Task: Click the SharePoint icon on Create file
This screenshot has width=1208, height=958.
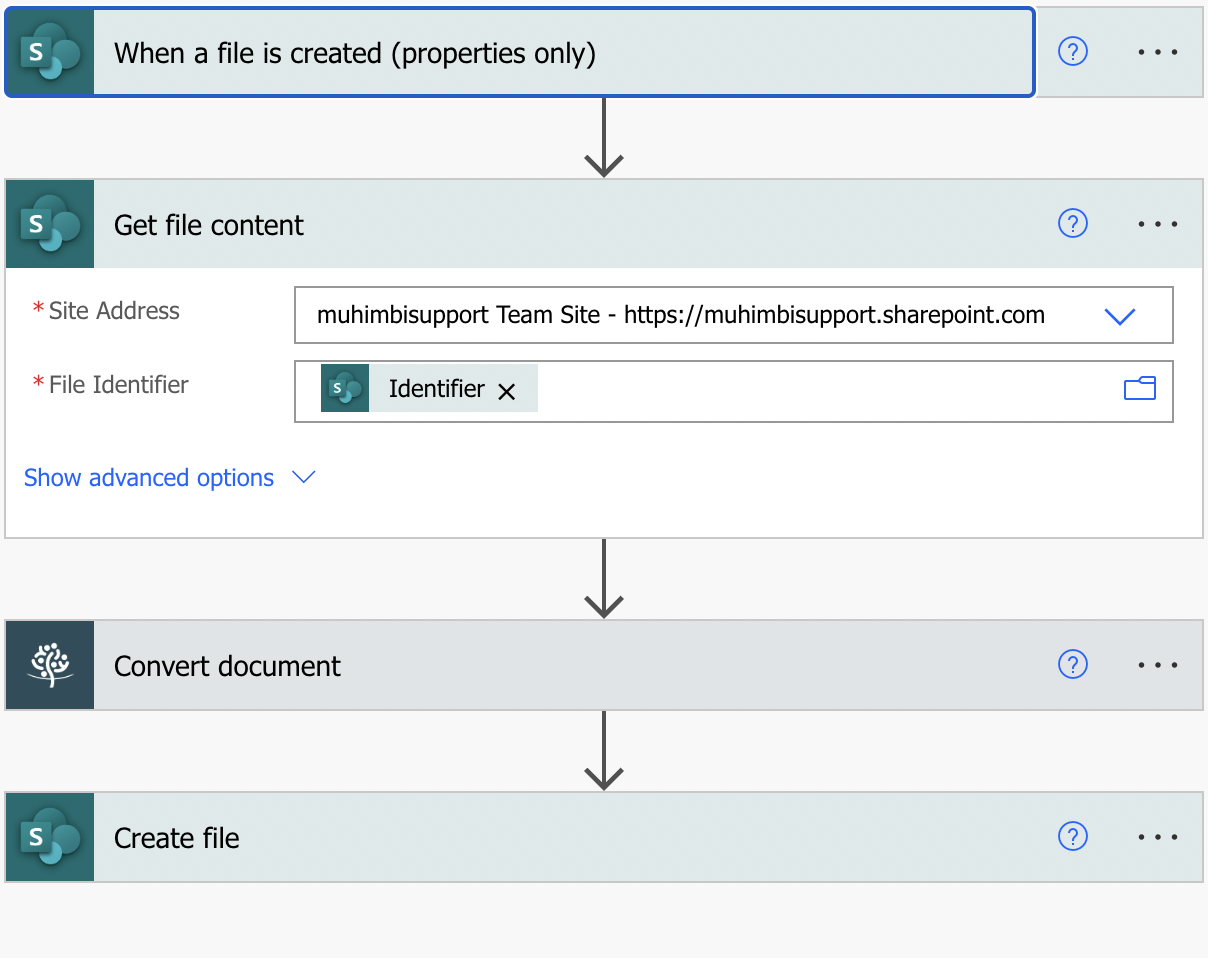Action: pos(50,838)
